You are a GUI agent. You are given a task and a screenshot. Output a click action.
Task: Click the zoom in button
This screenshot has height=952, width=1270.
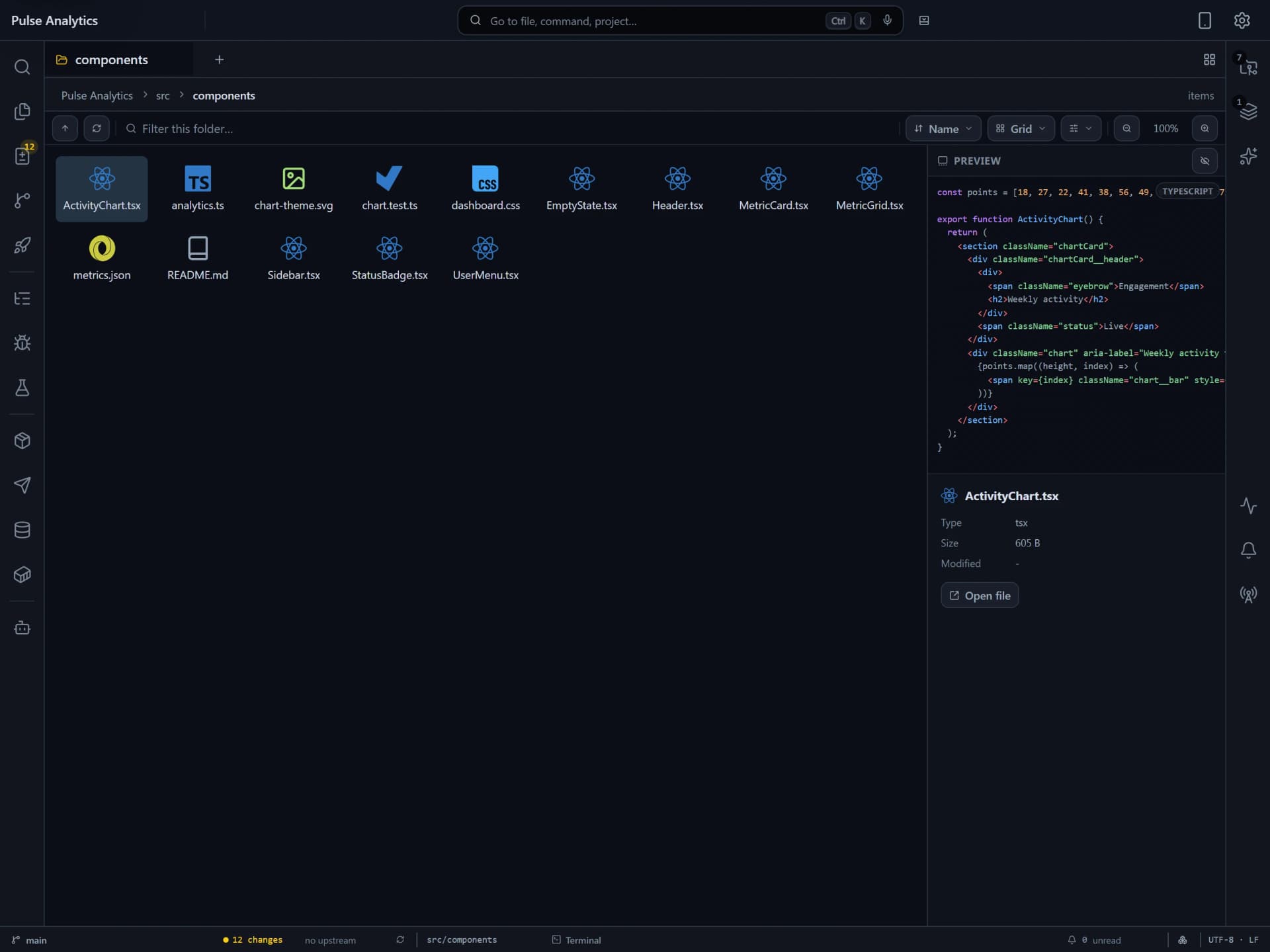click(x=1205, y=128)
